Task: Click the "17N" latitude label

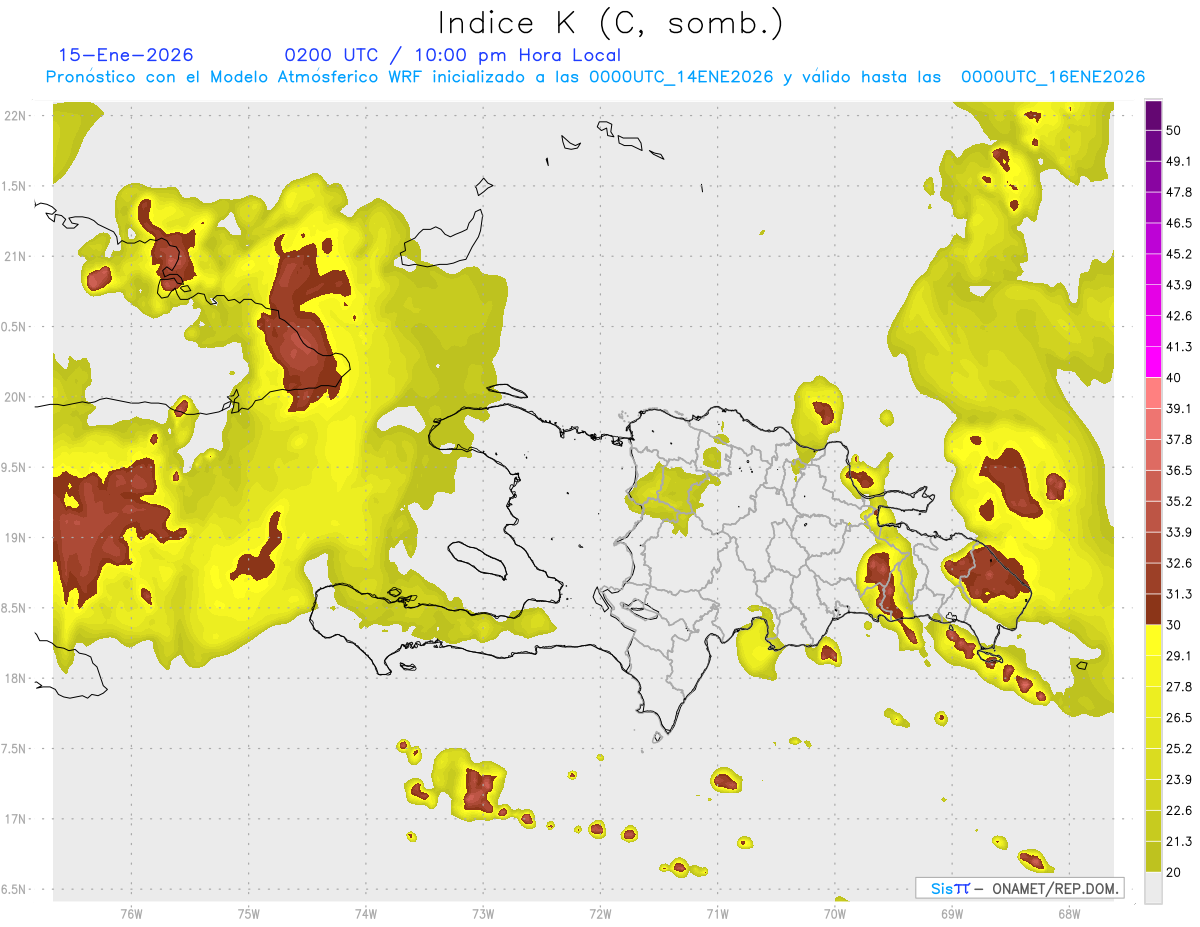Action: pyautogui.click(x=16, y=819)
